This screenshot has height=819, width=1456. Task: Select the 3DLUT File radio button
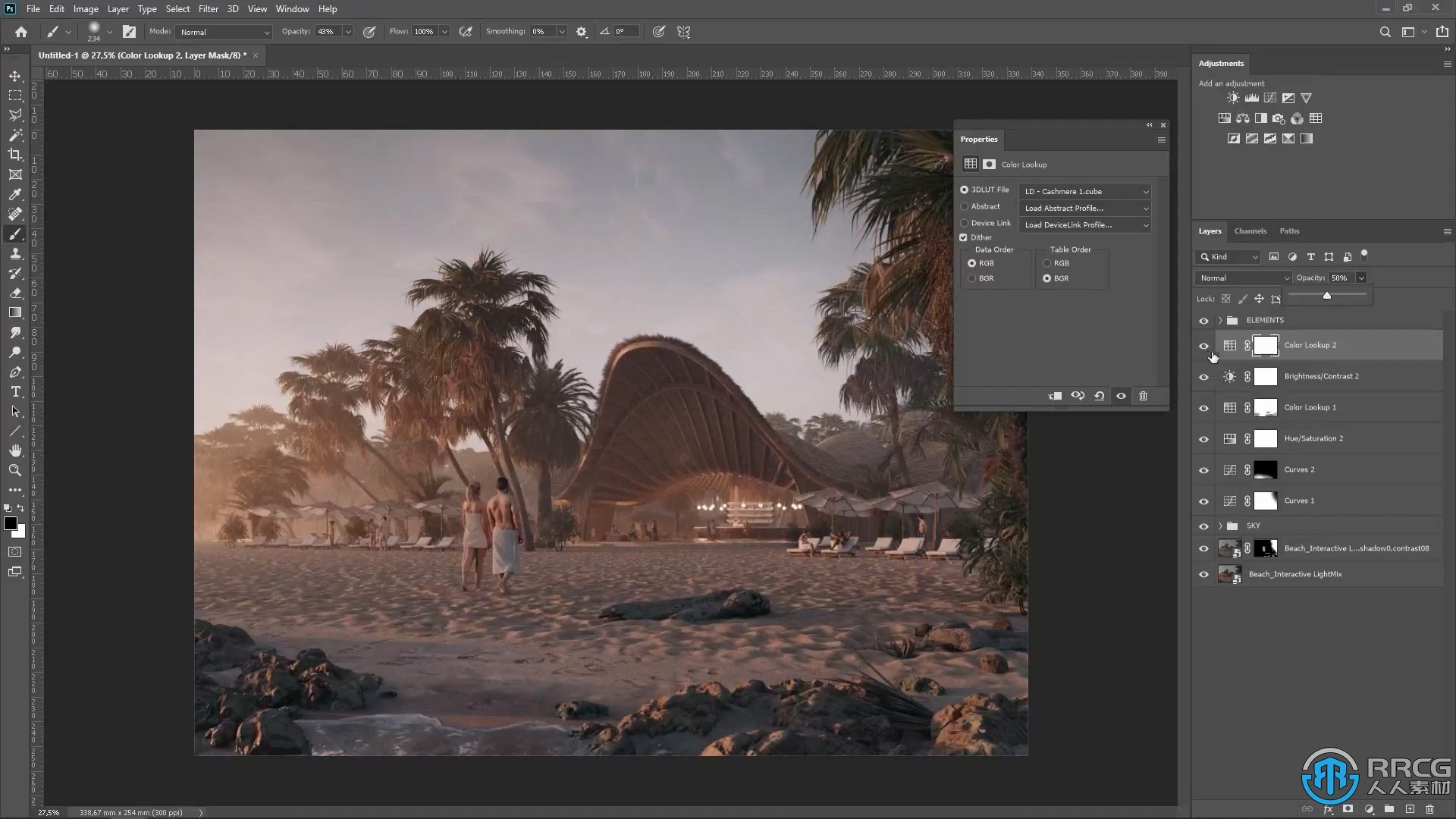[x=964, y=191]
